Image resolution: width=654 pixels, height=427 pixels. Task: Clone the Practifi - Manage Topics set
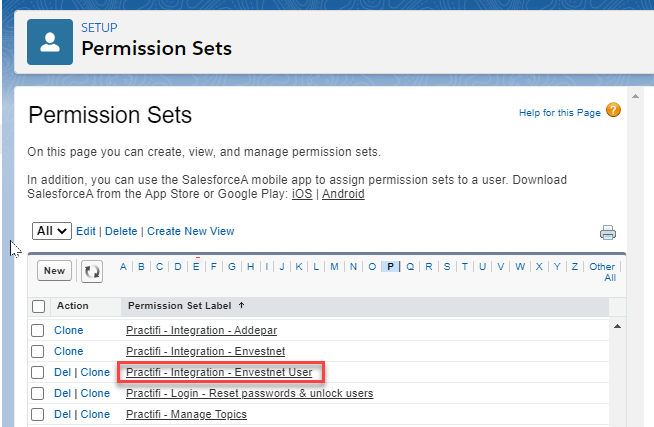point(95,414)
